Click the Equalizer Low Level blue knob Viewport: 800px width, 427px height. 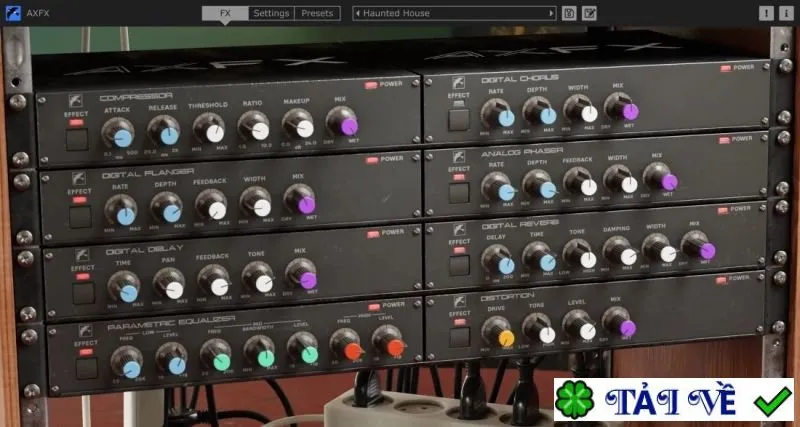click(x=172, y=359)
